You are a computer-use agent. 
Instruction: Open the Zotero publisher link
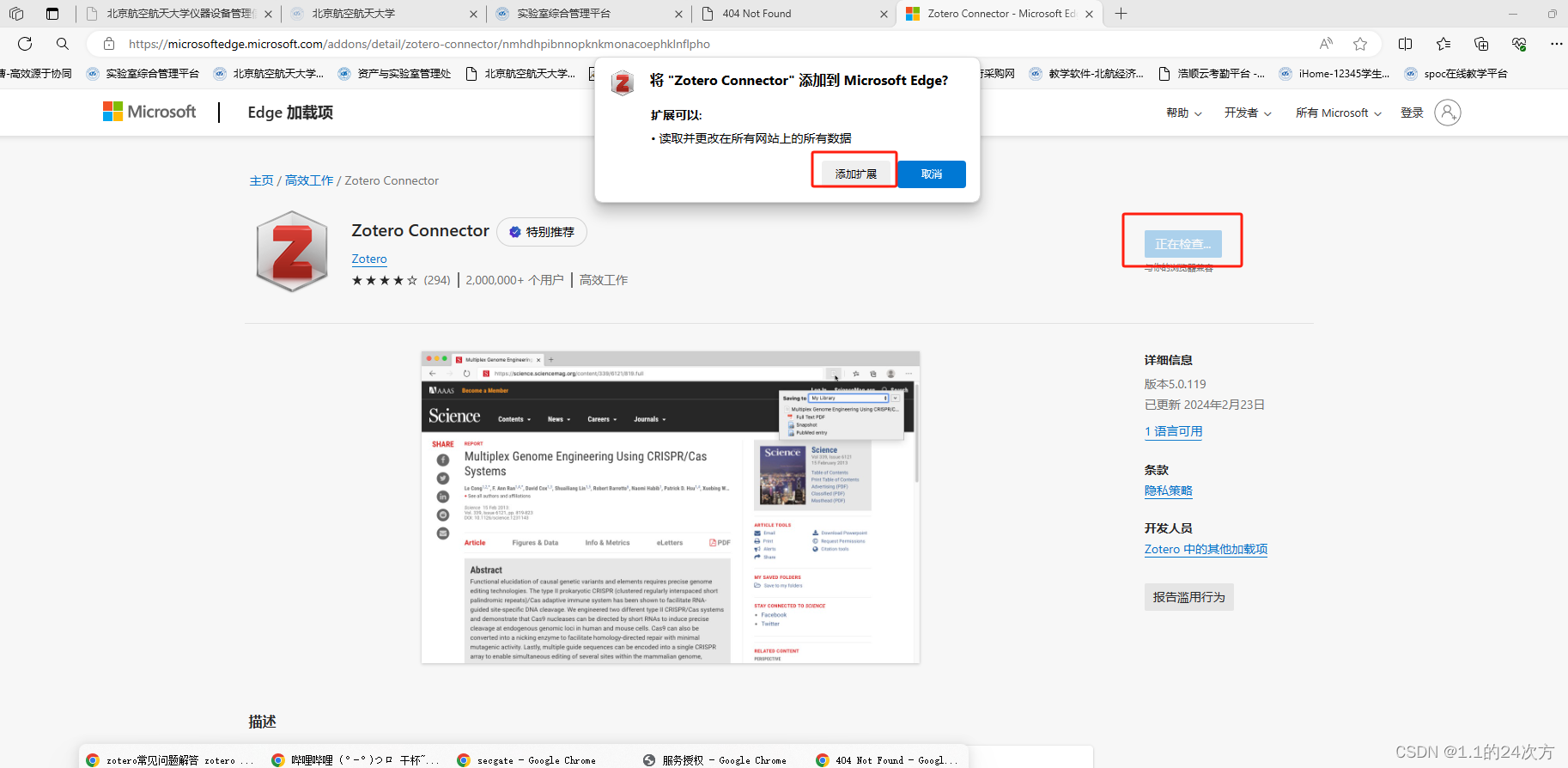(x=369, y=259)
